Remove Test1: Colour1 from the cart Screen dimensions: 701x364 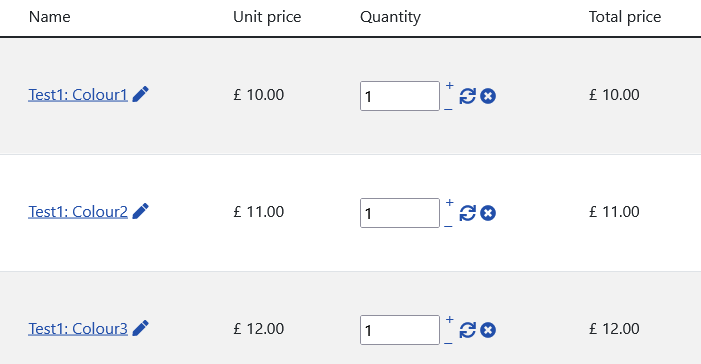coord(488,96)
